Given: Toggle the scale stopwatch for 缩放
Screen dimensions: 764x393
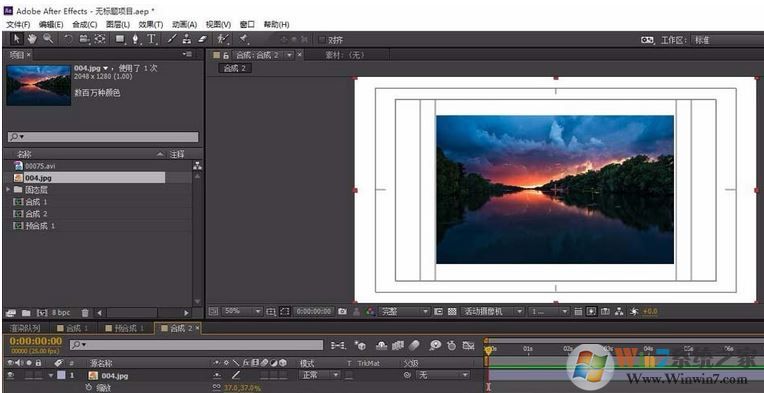Looking at the screenshot, I should point(89,388).
